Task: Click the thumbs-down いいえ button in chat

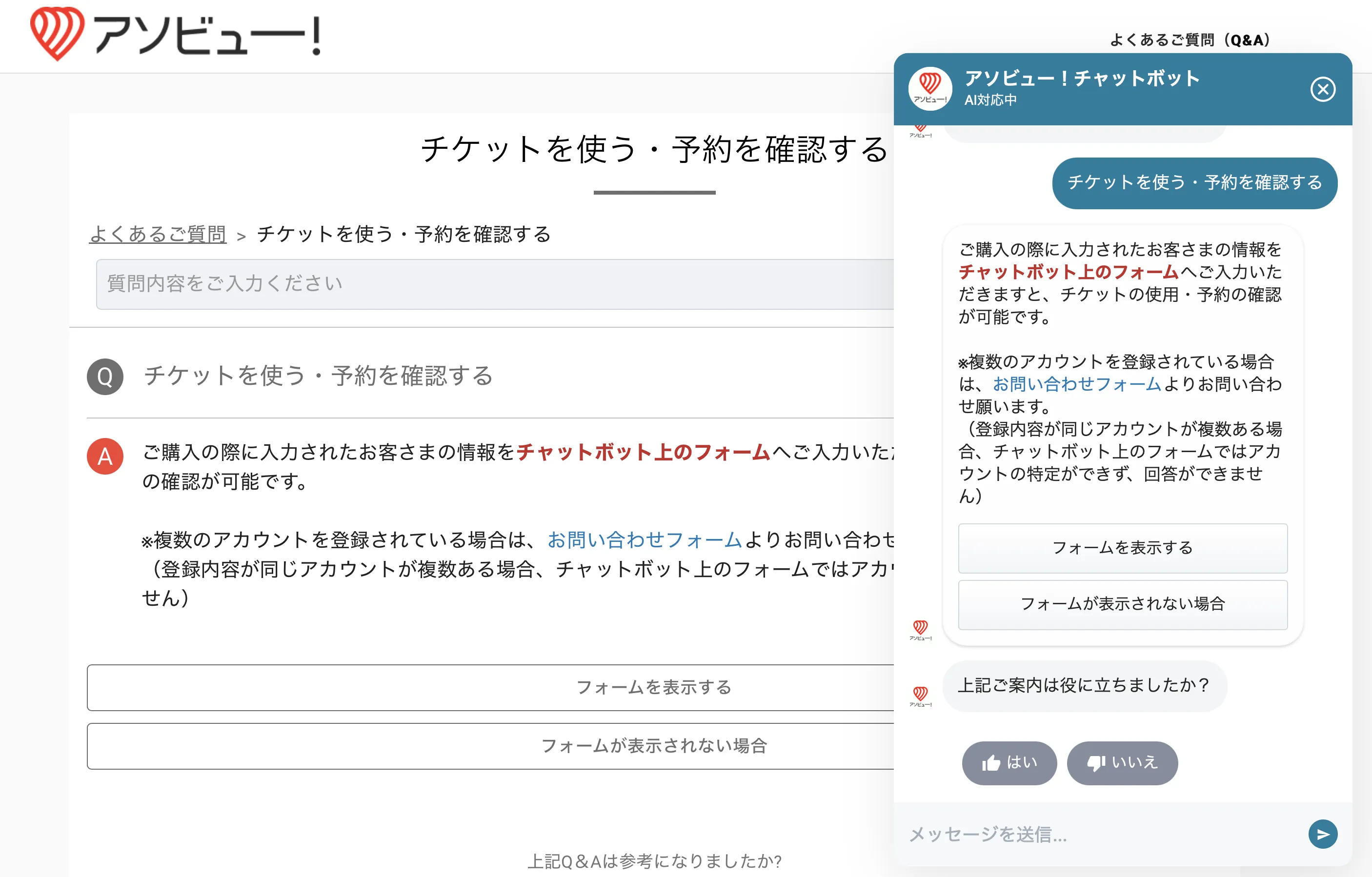Action: [1122, 762]
